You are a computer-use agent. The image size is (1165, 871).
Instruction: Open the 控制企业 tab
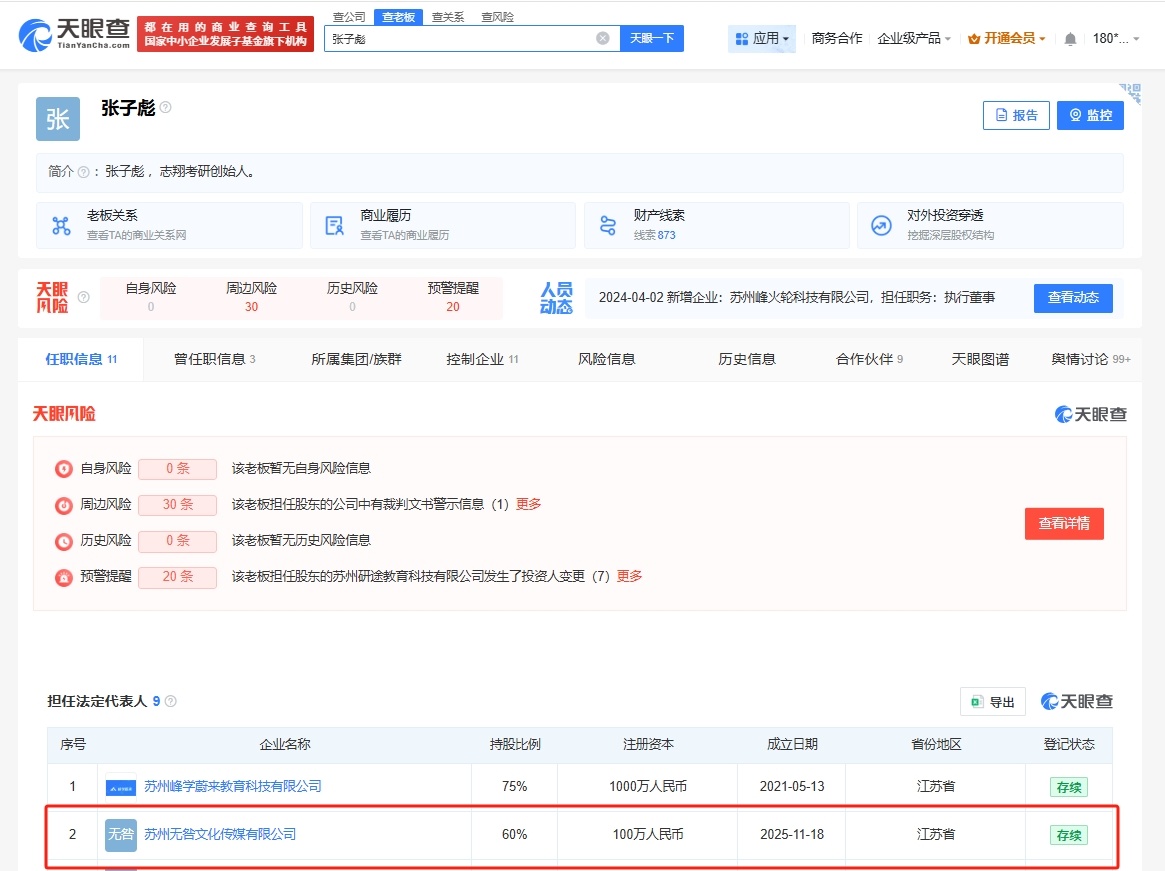[482, 359]
